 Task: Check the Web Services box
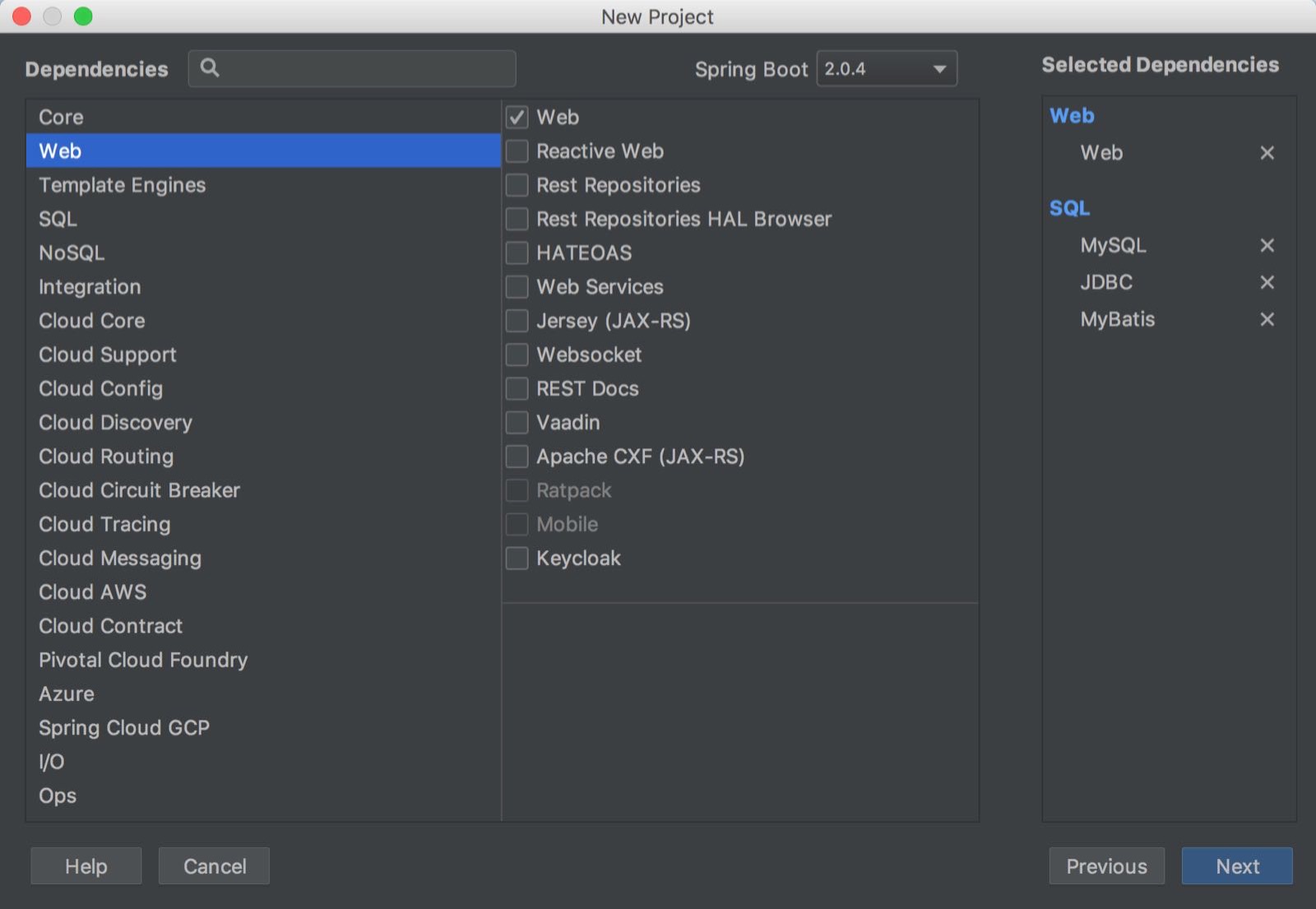pos(517,287)
